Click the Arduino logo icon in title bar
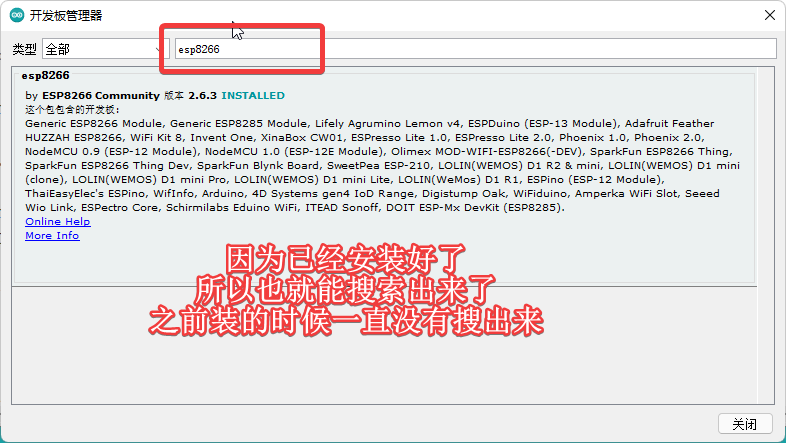Viewport: 786px width, 443px height. tap(17, 15)
